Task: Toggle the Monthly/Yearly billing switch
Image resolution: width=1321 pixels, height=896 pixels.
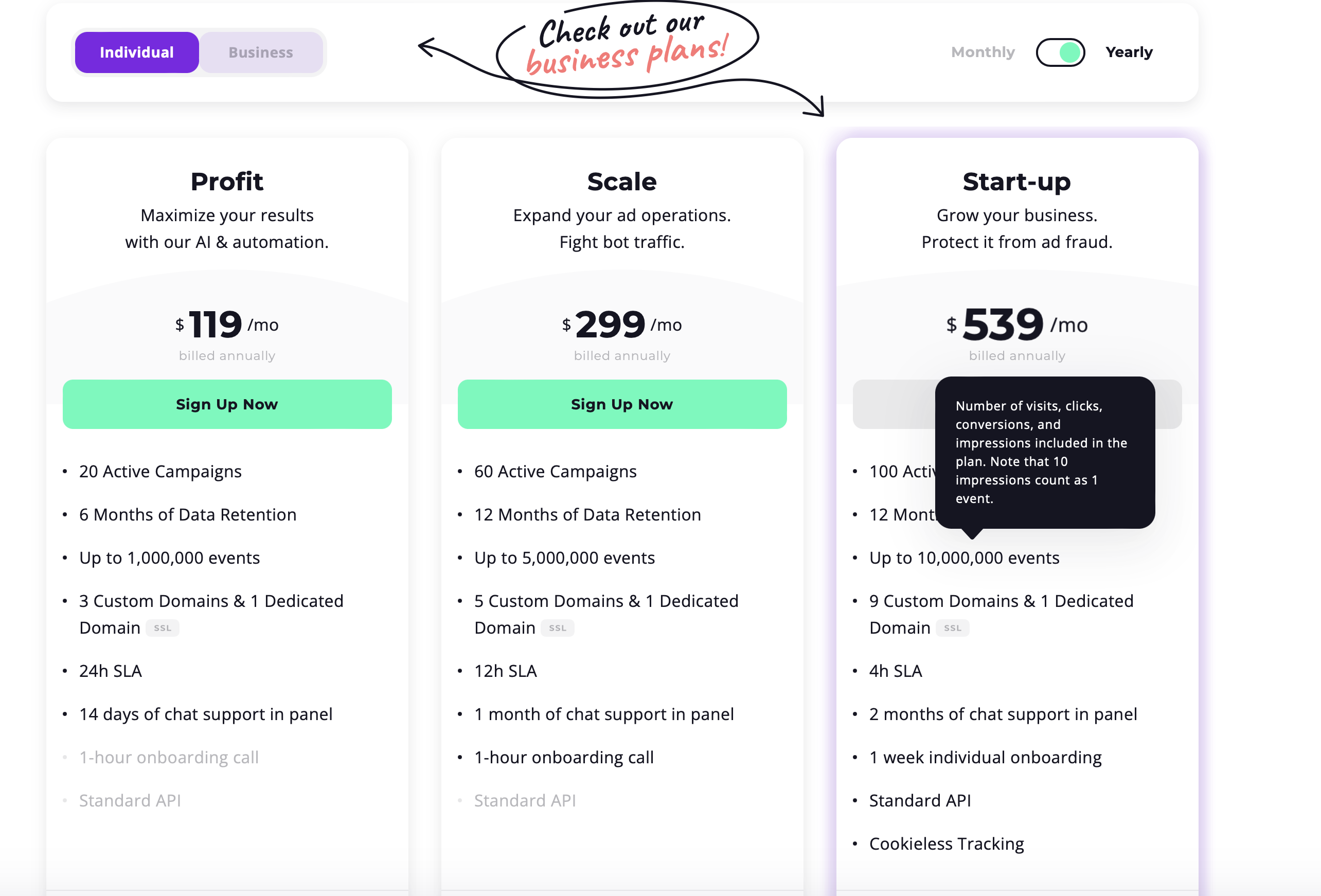Action: 1060,52
